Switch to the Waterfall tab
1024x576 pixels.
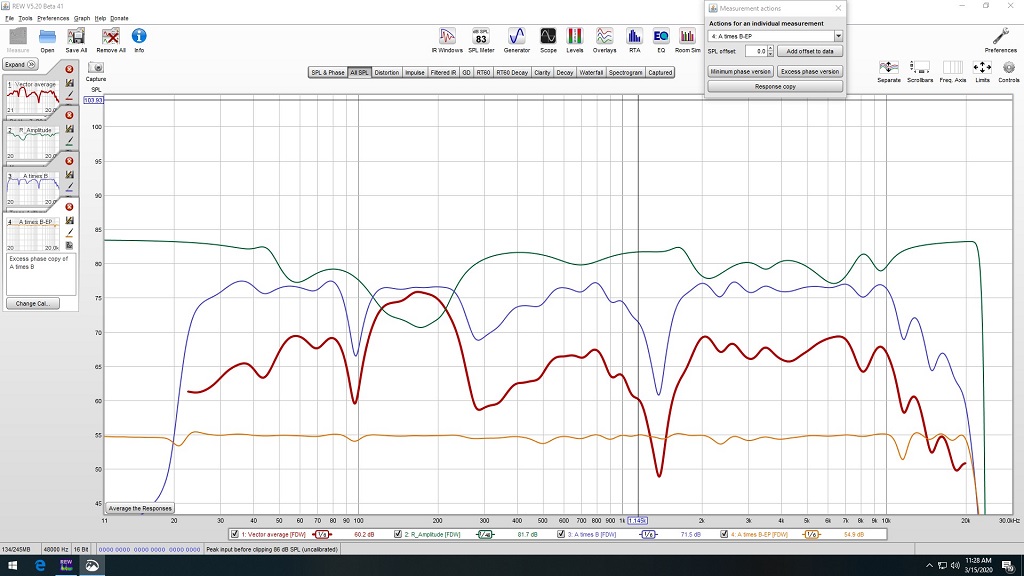591,72
